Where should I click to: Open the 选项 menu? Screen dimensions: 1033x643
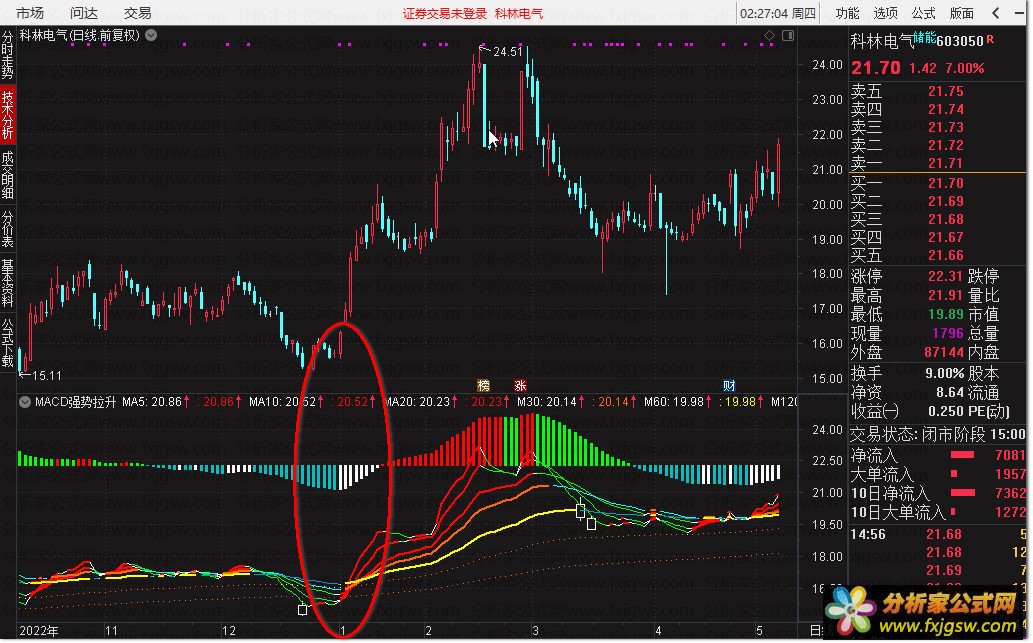(x=885, y=13)
